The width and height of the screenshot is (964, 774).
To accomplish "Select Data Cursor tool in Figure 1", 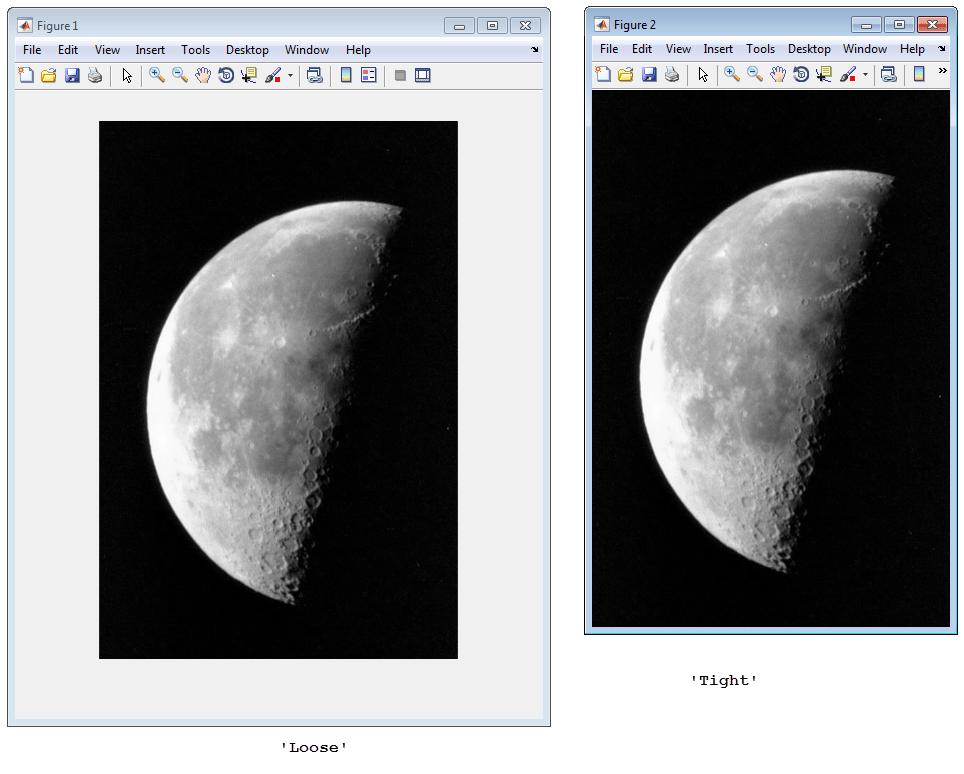I will click(x=249, y=75).
